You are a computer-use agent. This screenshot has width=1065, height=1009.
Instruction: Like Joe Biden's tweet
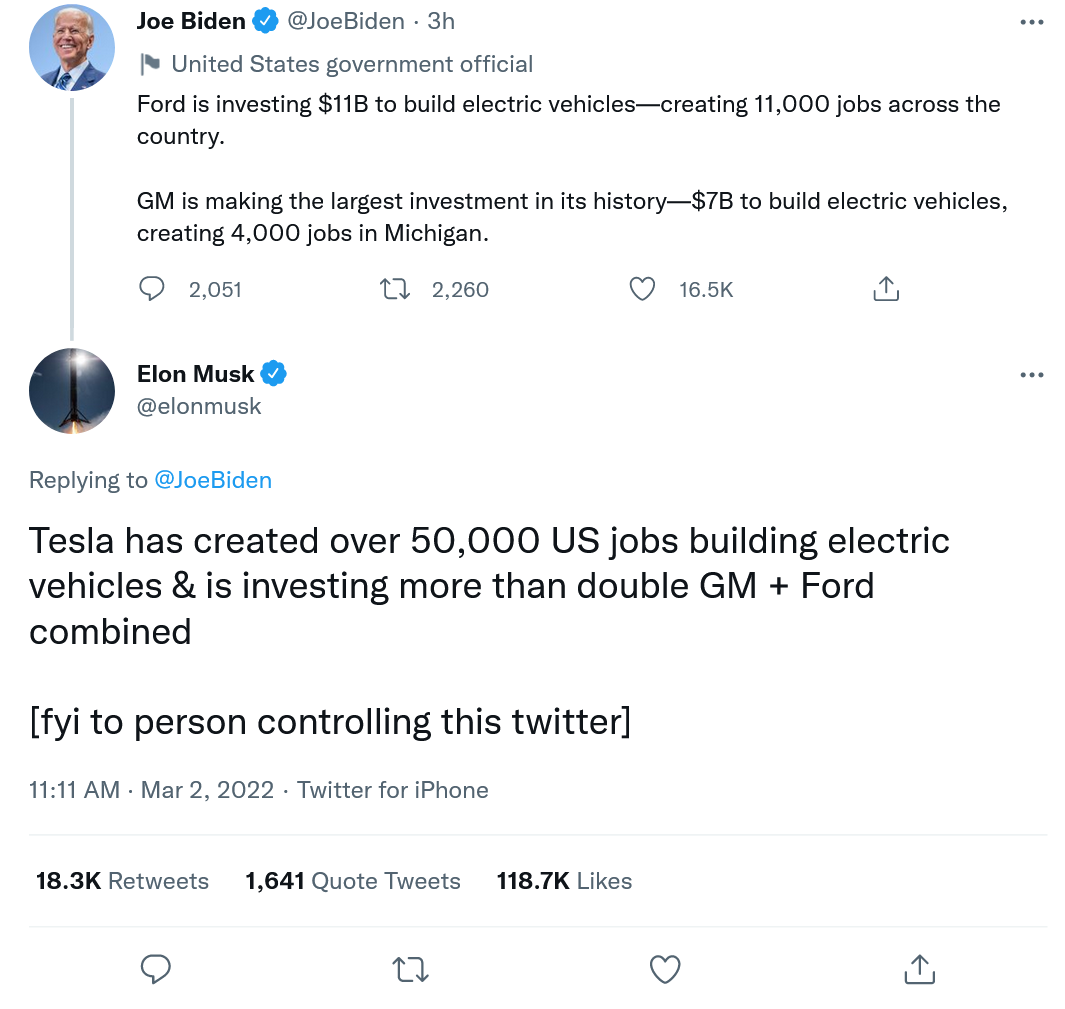642,289
